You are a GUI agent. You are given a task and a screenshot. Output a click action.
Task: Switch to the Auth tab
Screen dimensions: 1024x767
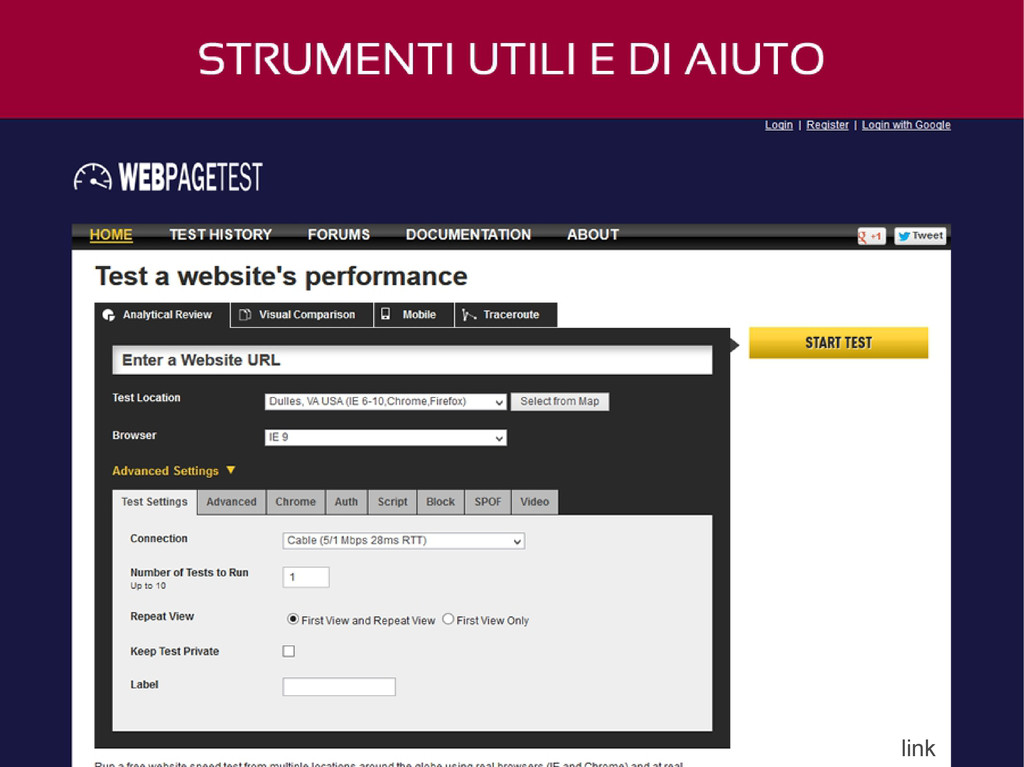coord(346,502)
